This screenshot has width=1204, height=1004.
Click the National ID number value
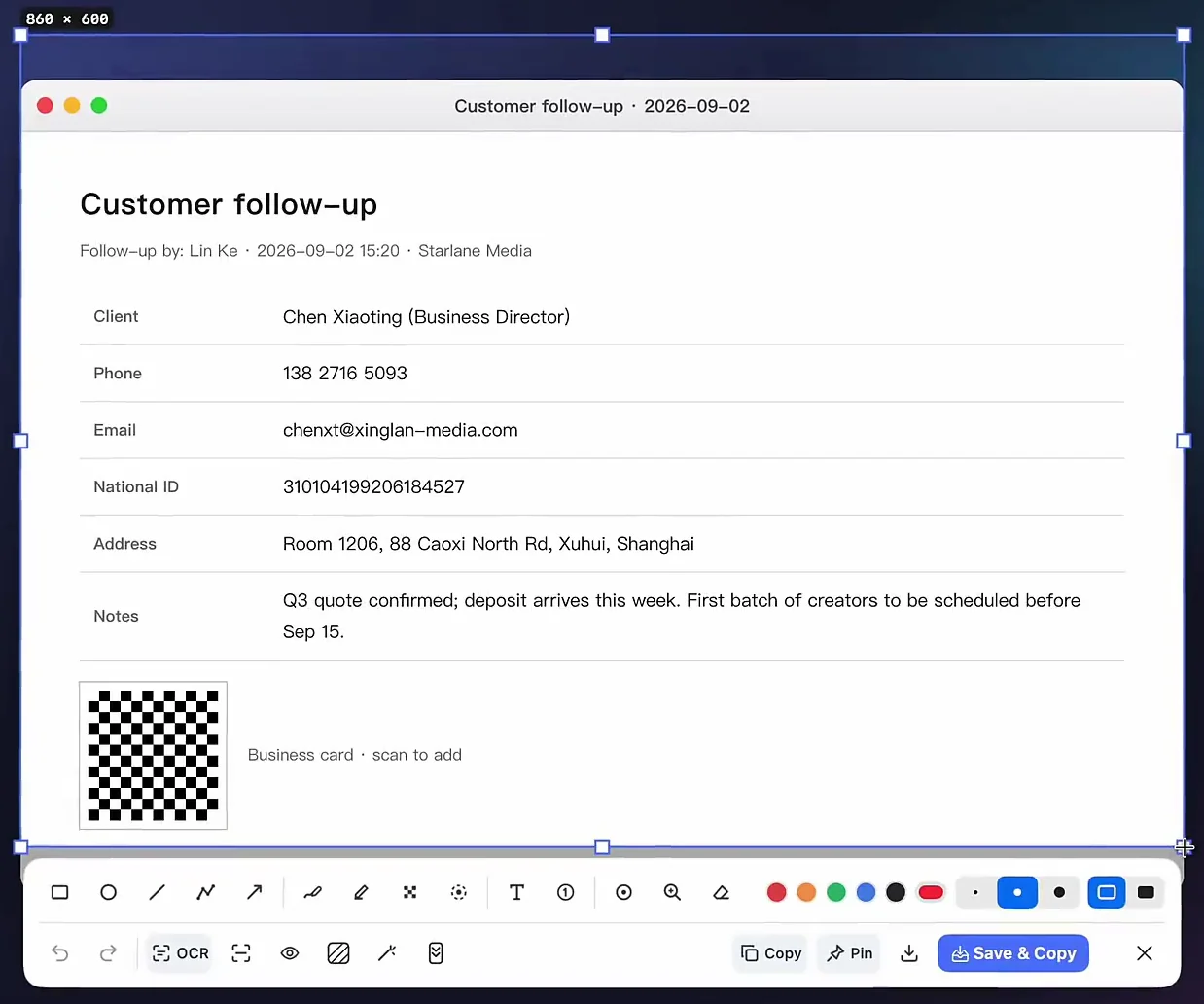click(373, 486)
